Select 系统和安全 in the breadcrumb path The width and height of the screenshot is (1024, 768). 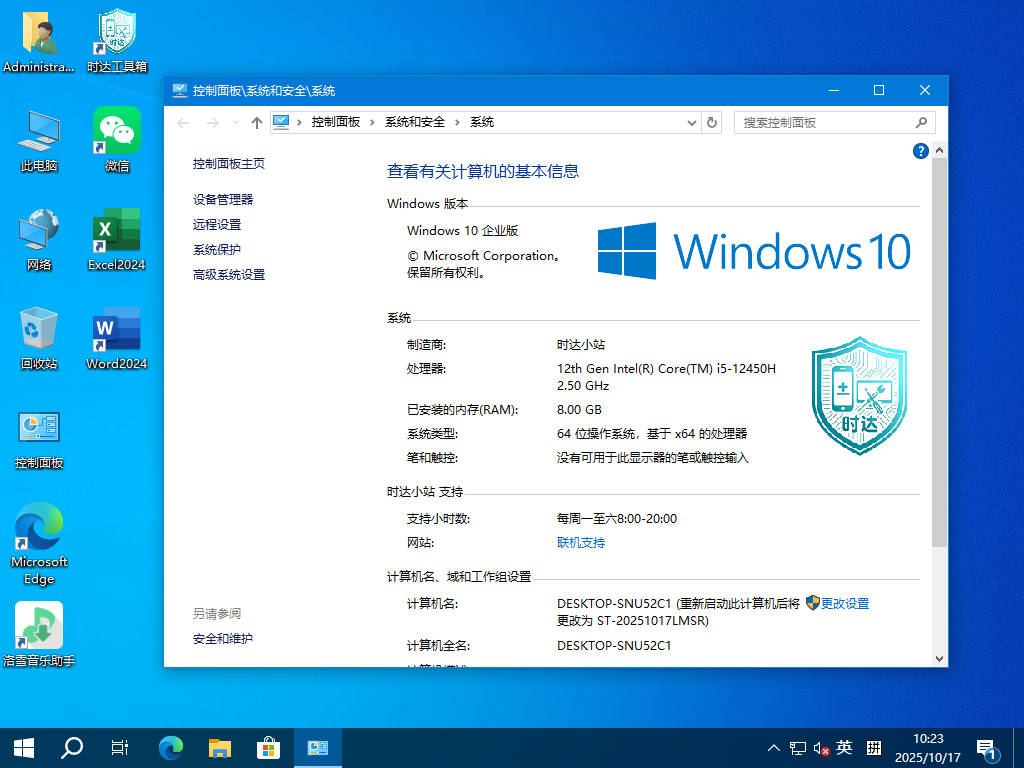[x=414, y=122]
